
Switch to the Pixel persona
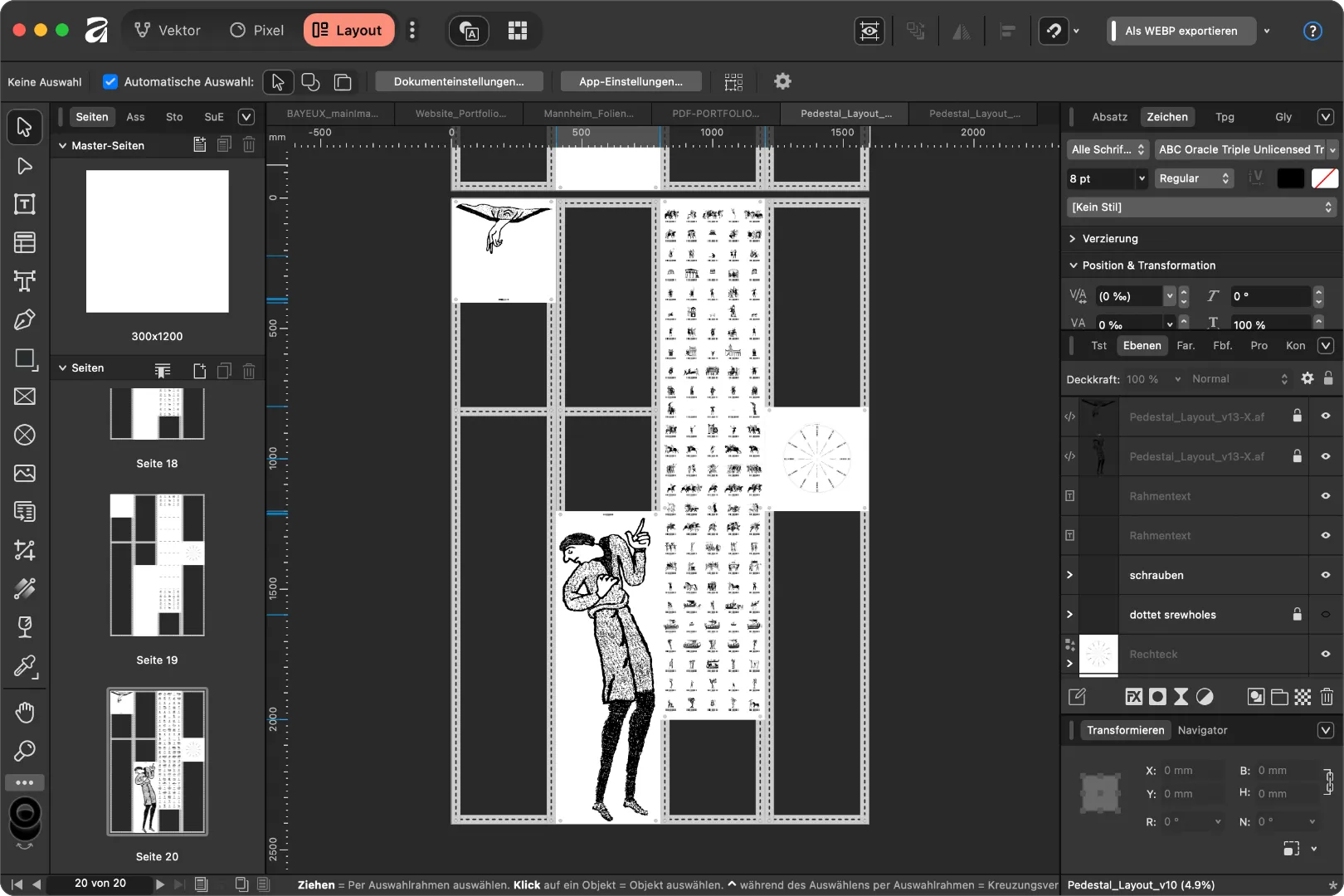click(257, 30)
